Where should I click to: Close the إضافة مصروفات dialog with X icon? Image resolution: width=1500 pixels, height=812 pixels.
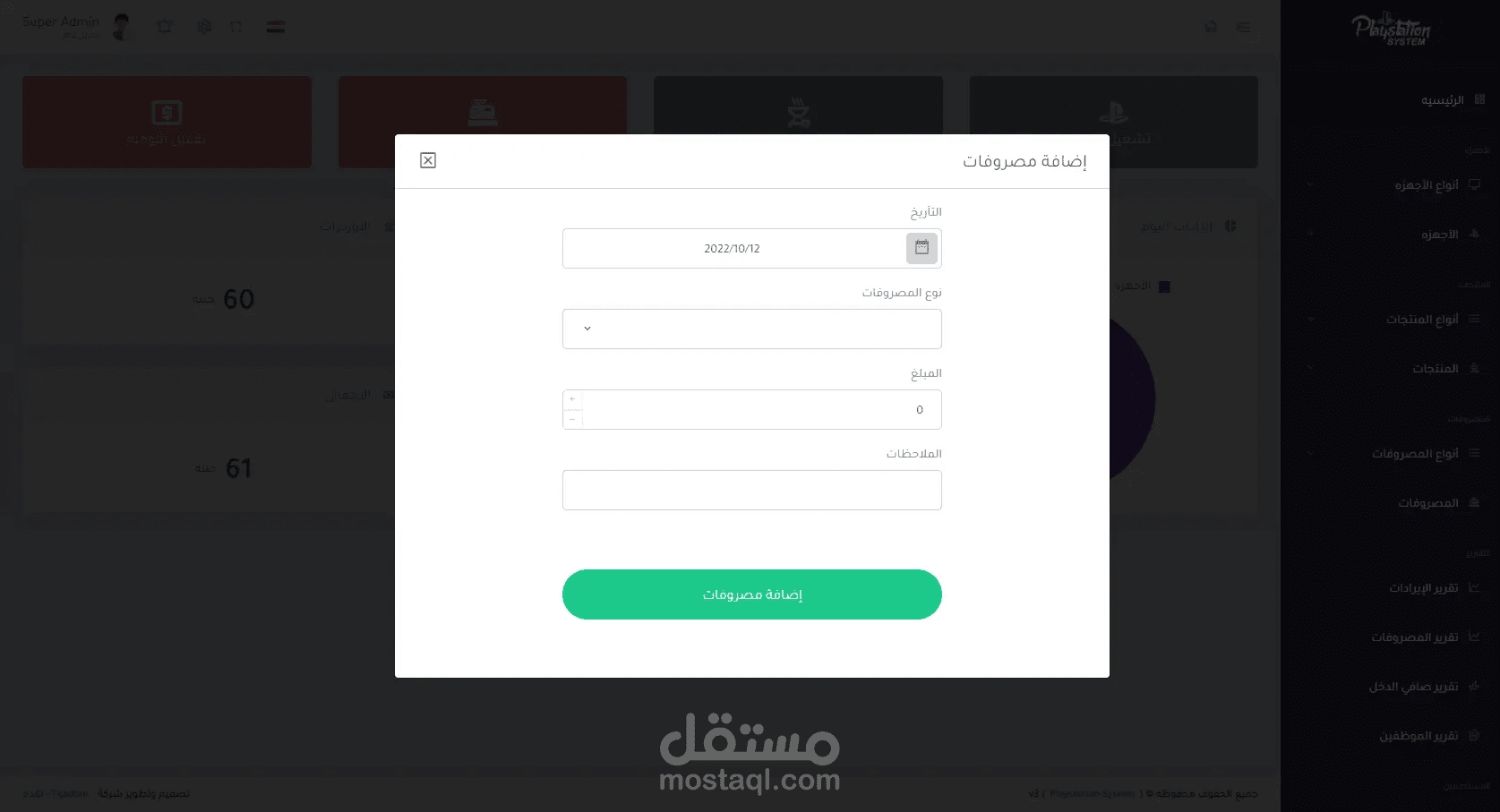428,160
